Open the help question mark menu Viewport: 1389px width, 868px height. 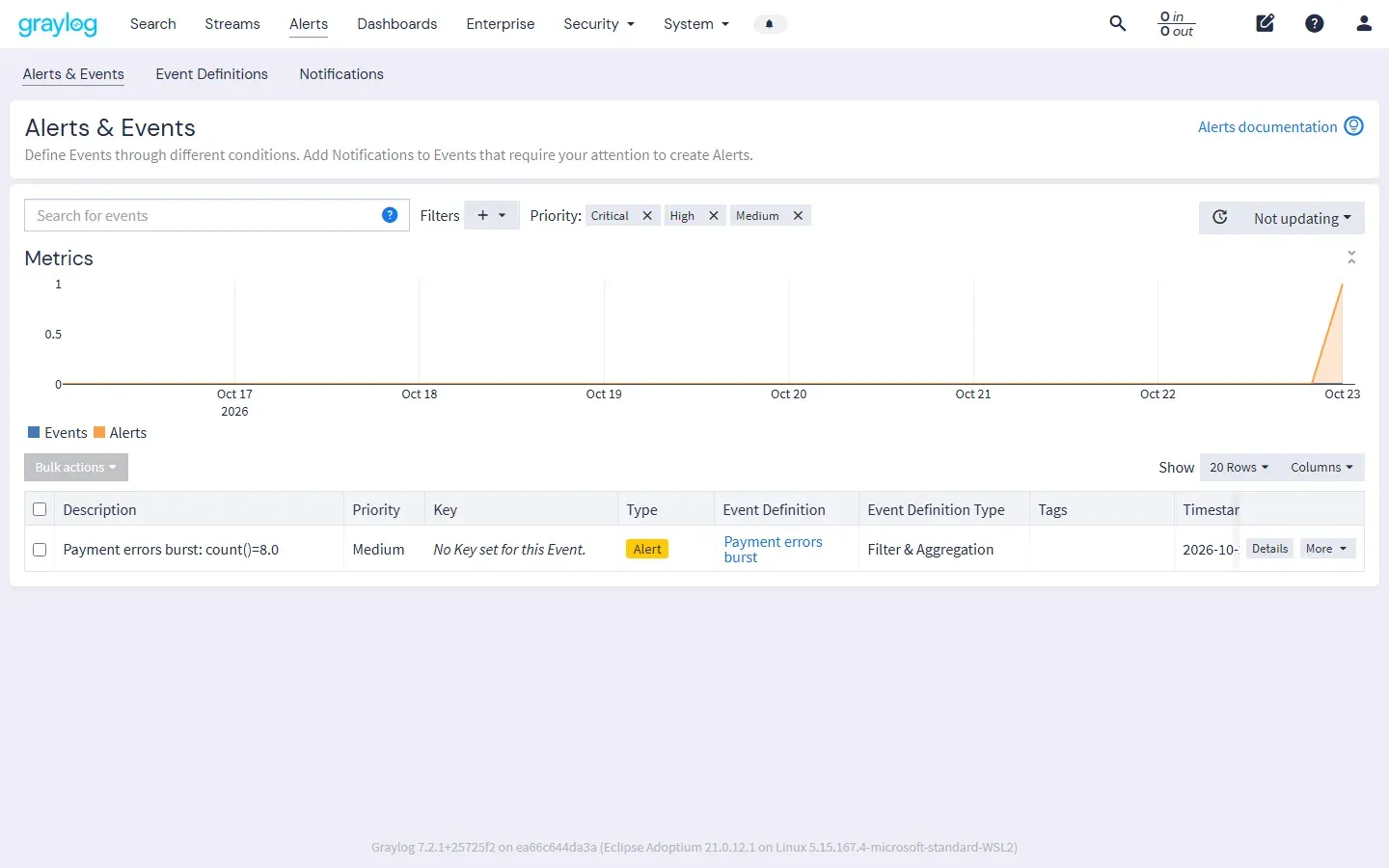pyautogui.click(x=1315, y=23)
